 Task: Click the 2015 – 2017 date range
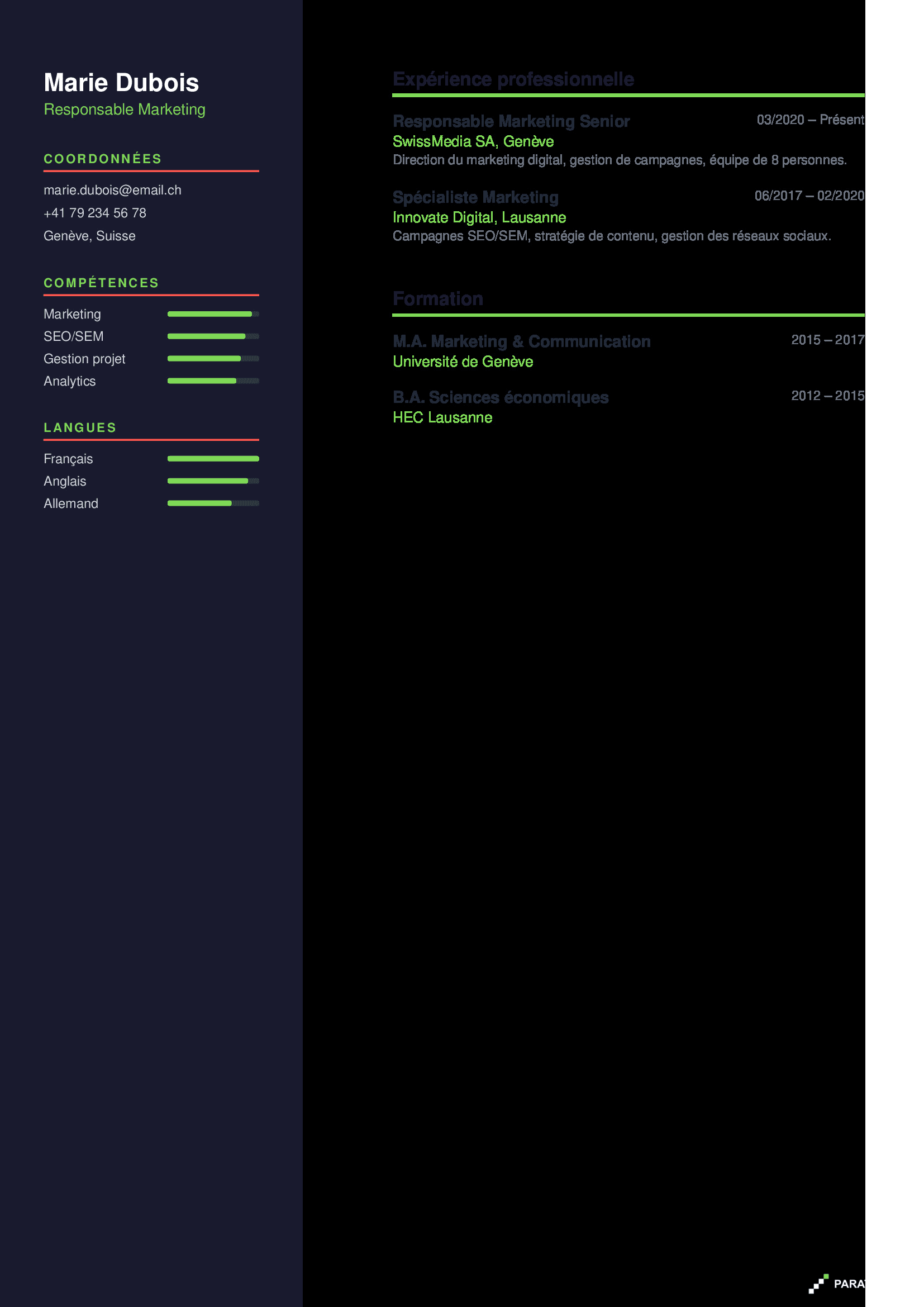828,340
